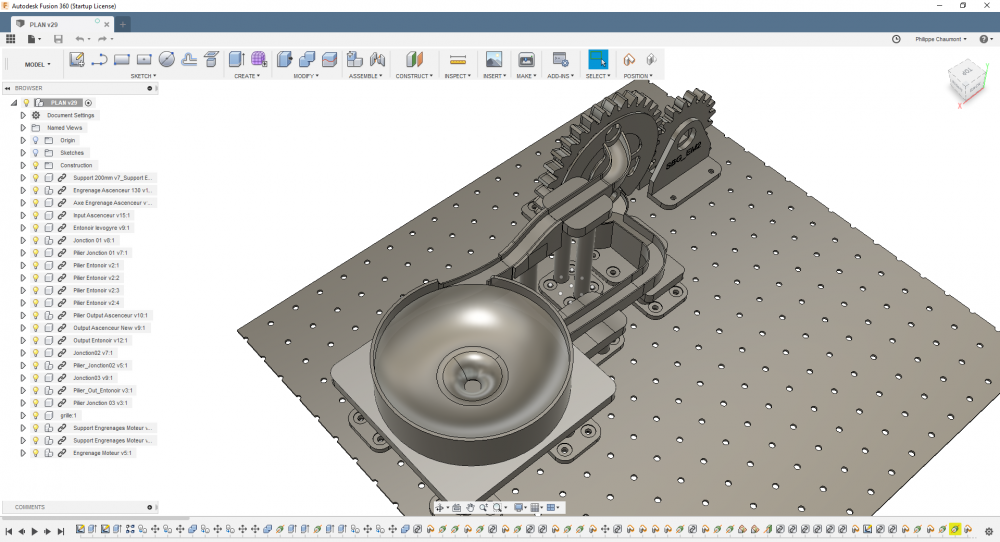
Task: Select the Extrude tool in Create
Action: click(237, 59)
